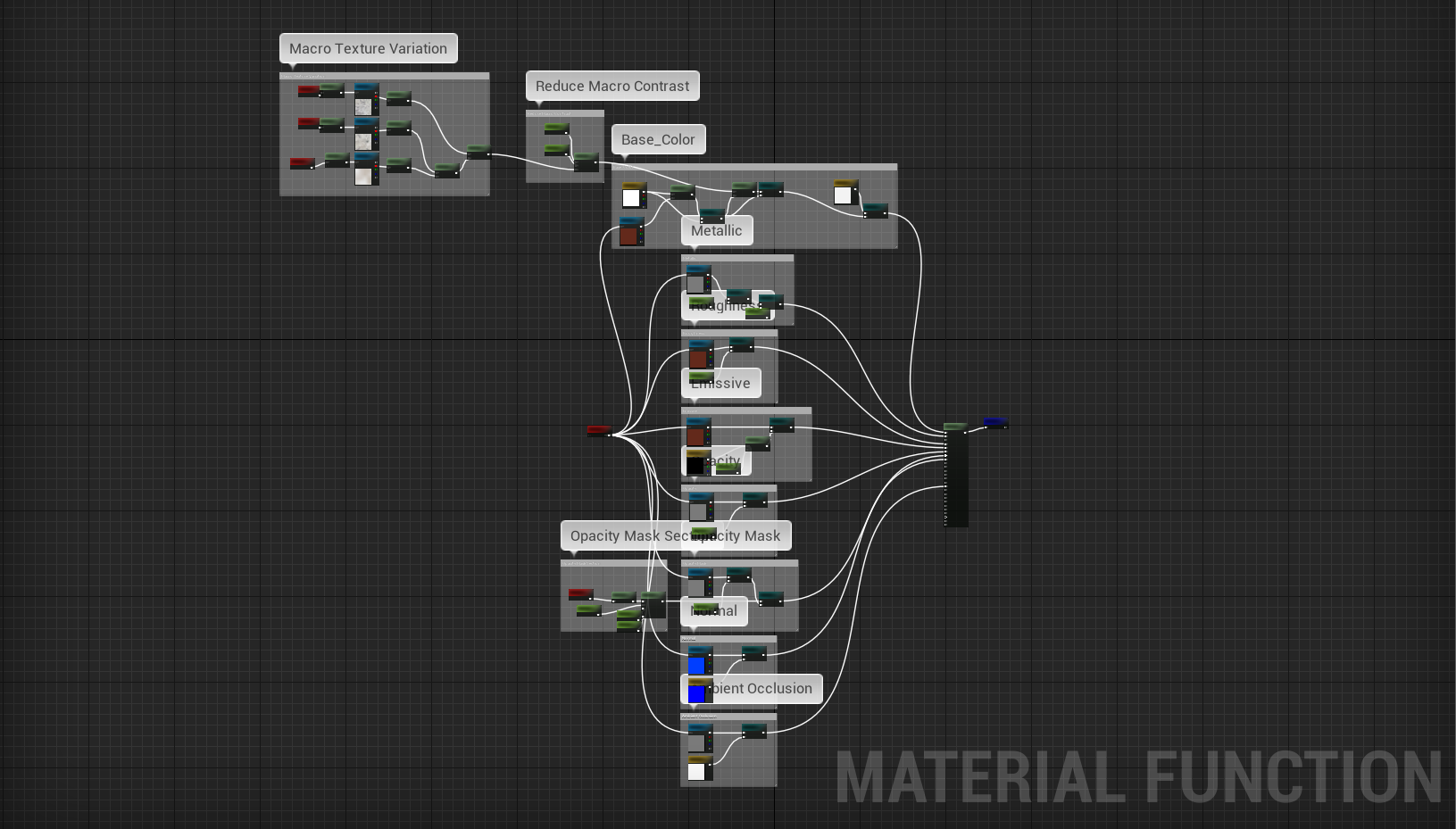Click the Metallic comment label
The image size is (1456, 829).
(717, 230)
